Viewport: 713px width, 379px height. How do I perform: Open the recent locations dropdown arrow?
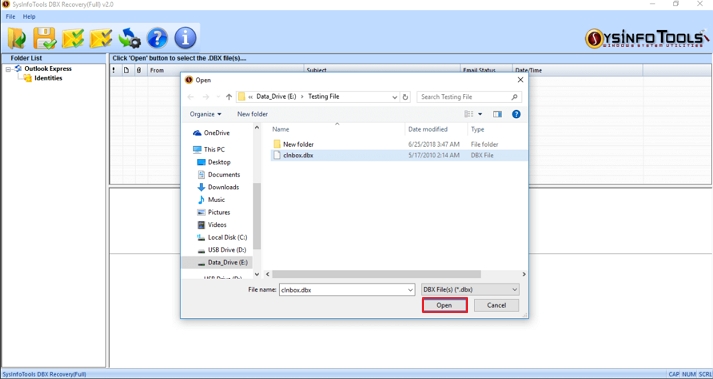tap(218, 97)
